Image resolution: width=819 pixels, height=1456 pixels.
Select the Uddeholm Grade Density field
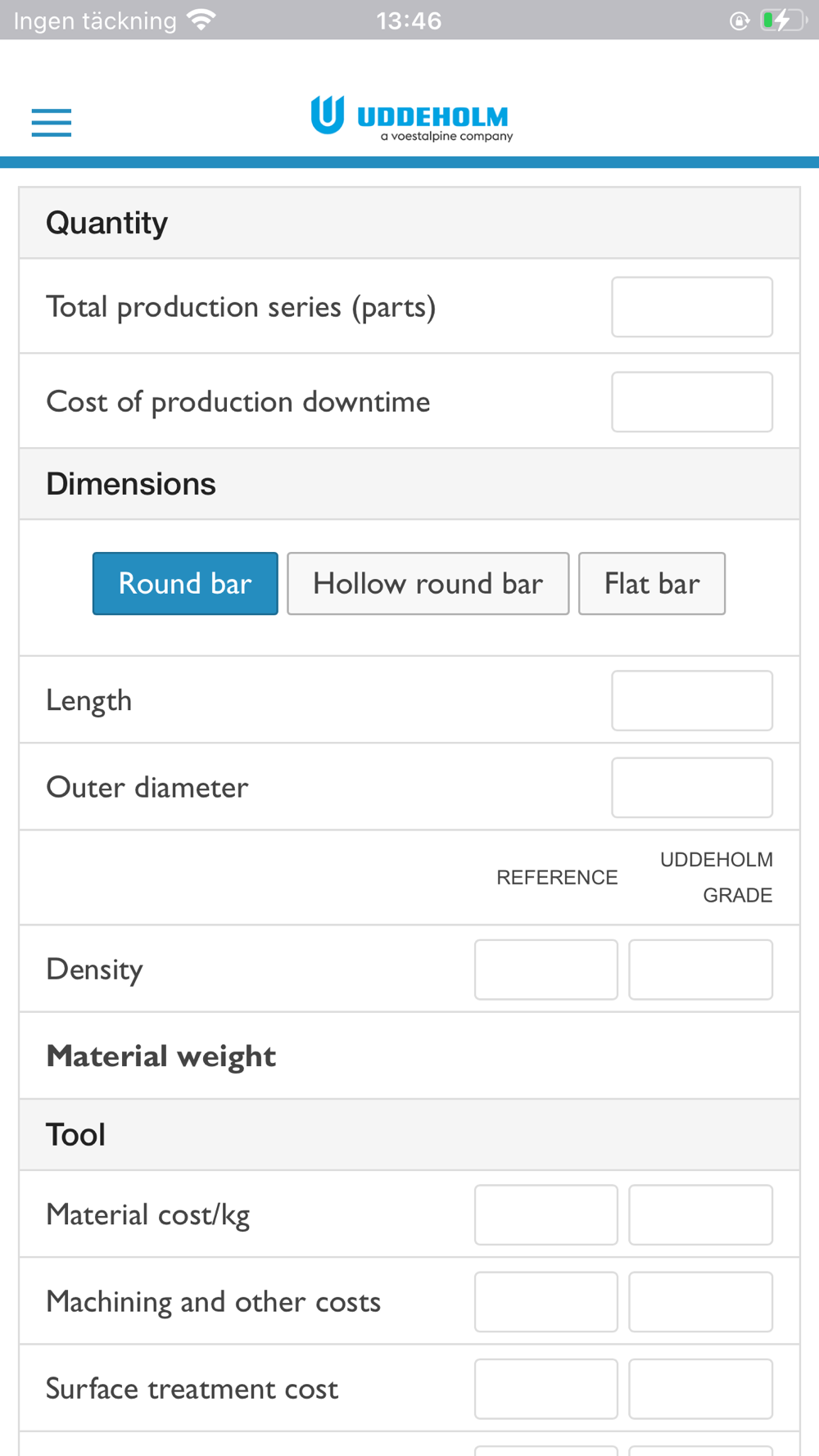tap(700, 970)
